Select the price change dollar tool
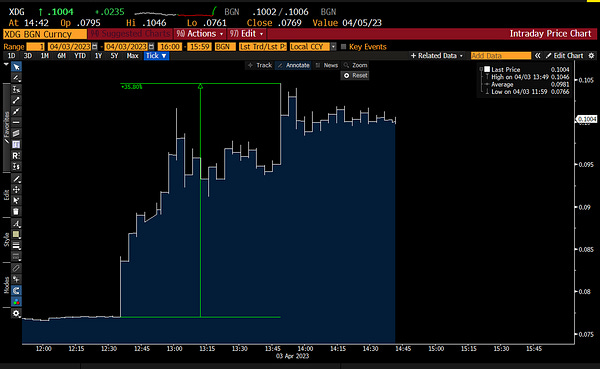The image size is (600, 369). point(16,167)
